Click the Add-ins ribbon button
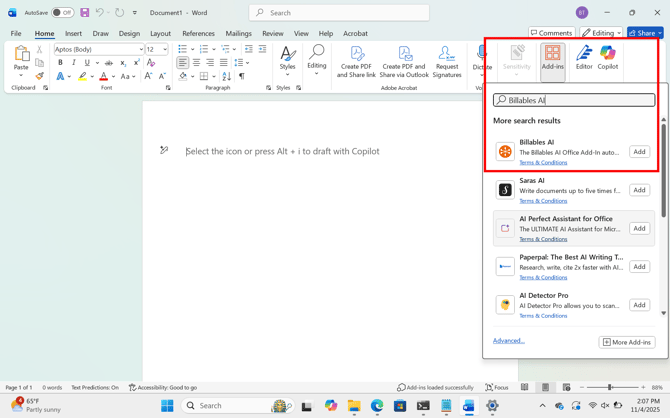The image size is (670, 418). (552, 58)
